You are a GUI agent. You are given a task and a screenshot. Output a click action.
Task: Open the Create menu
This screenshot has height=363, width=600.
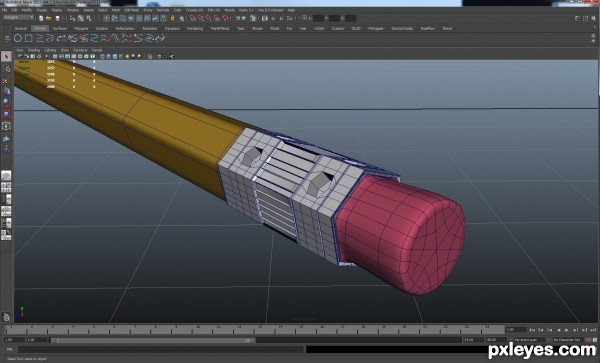[x=42, y=10]
